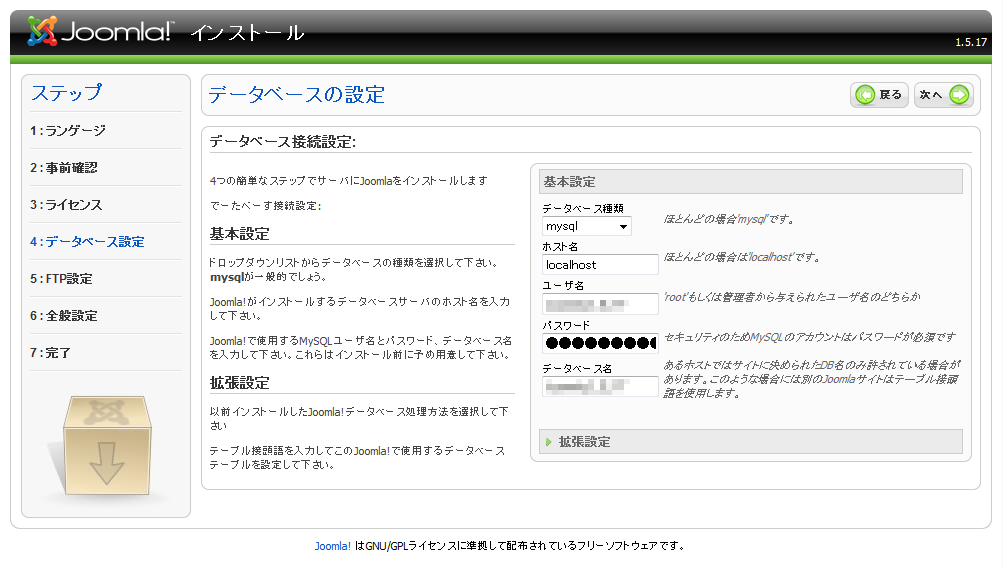Focus the ホスト名 localhost field

coord(600,265)
